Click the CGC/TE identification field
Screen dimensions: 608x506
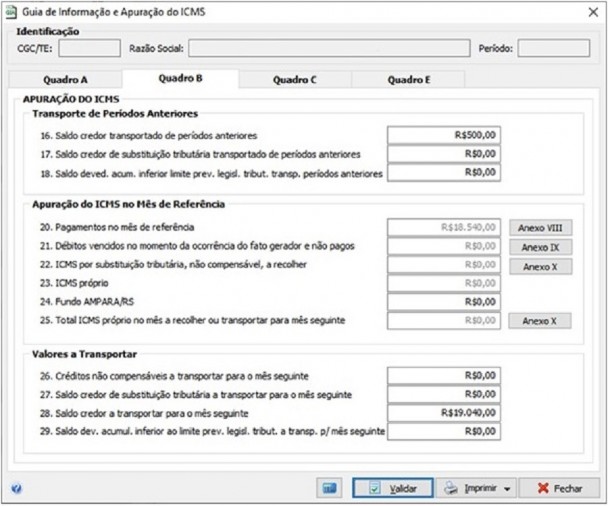(90, 47)
